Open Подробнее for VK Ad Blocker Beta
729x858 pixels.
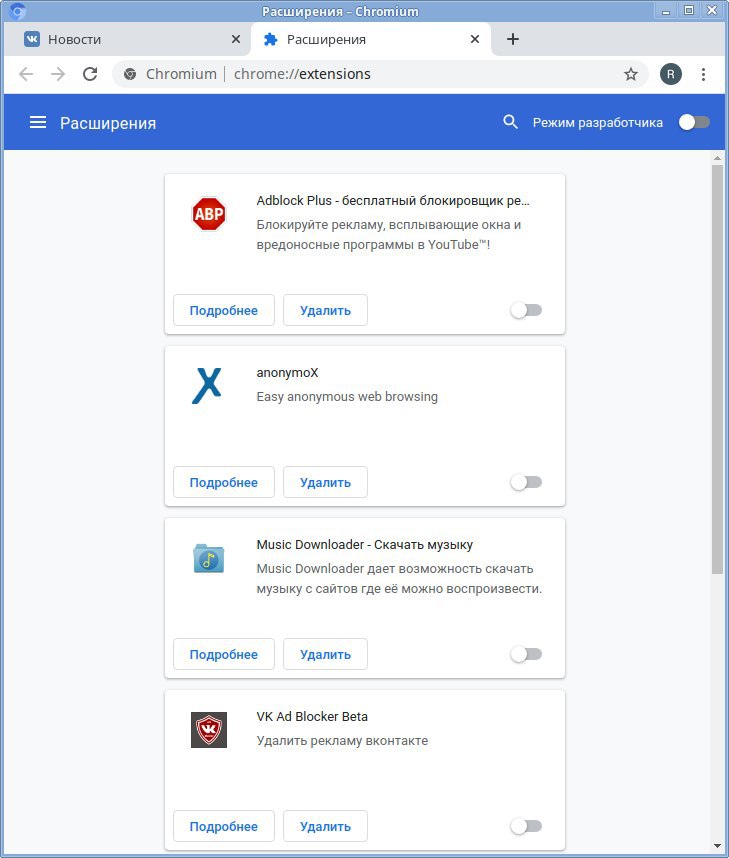click(x=224, y=826)
